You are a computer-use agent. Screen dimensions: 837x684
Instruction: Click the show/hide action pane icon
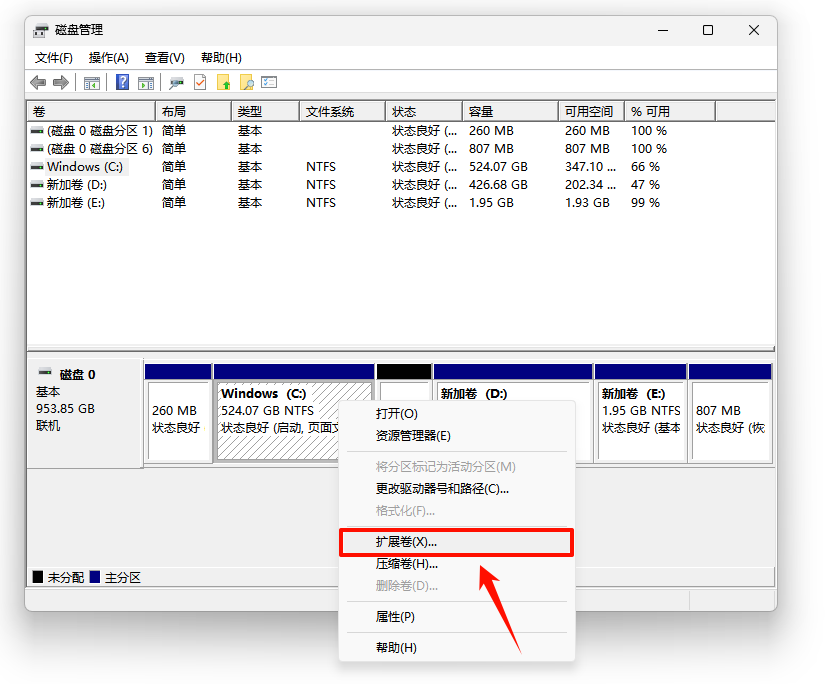point(146,83)
